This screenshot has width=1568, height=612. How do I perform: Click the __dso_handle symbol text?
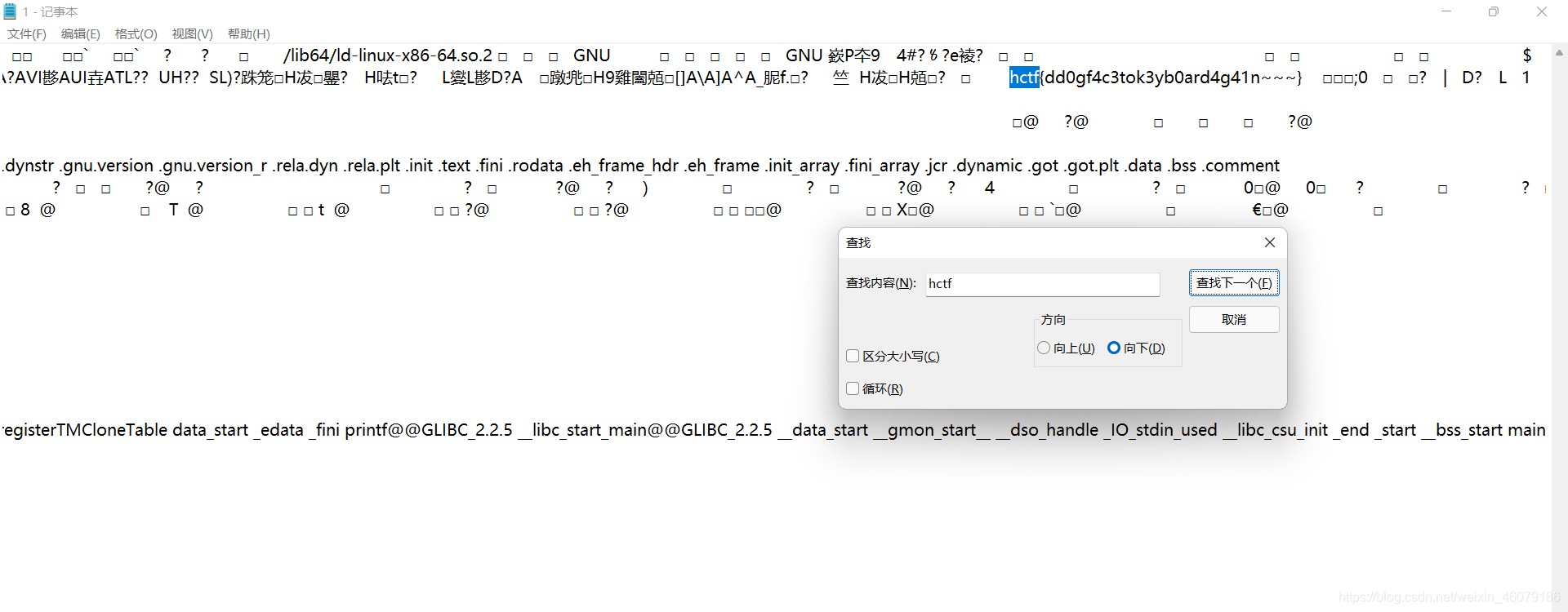[x=1047, y=430]
